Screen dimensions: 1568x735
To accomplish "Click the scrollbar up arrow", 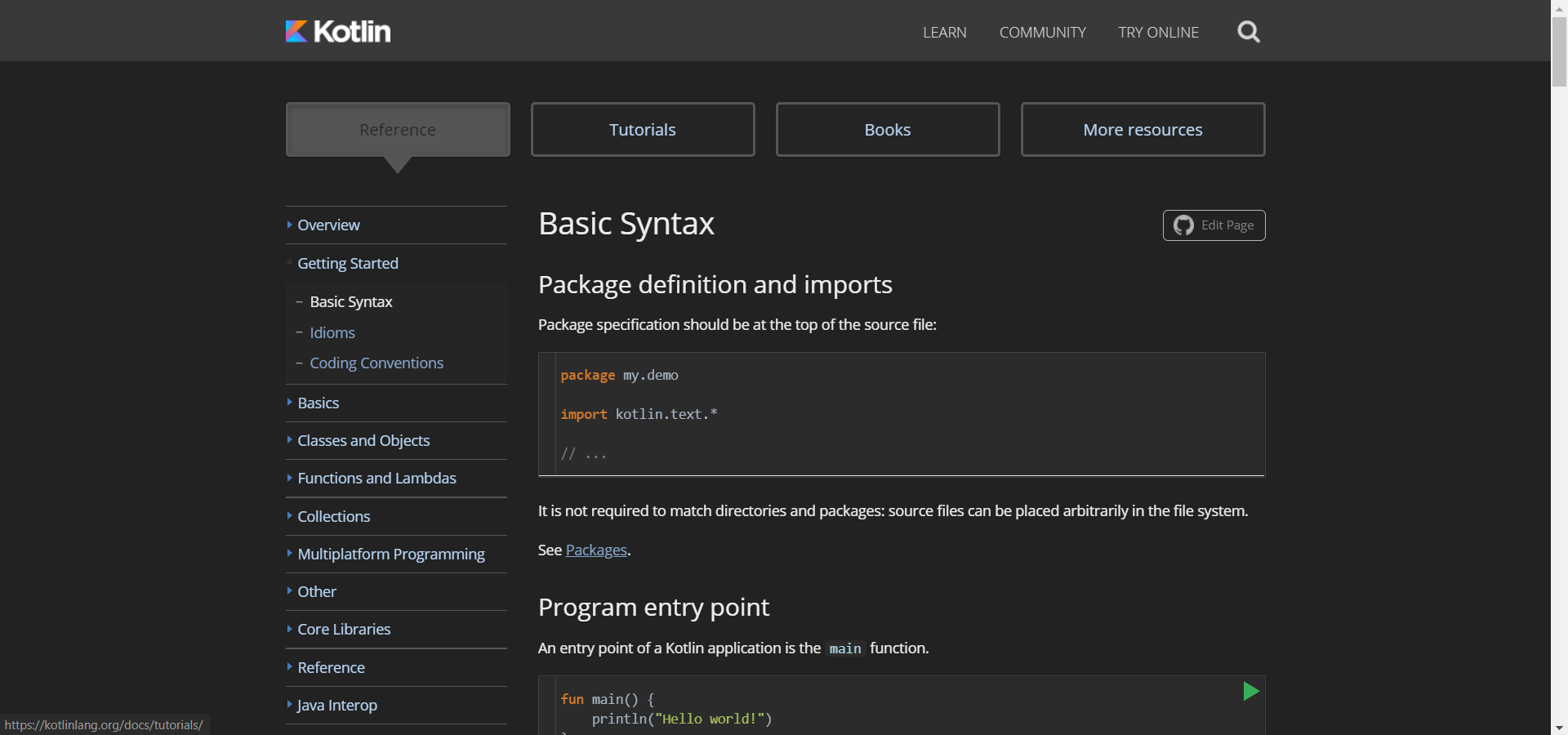I will [x=1558, y=7].
